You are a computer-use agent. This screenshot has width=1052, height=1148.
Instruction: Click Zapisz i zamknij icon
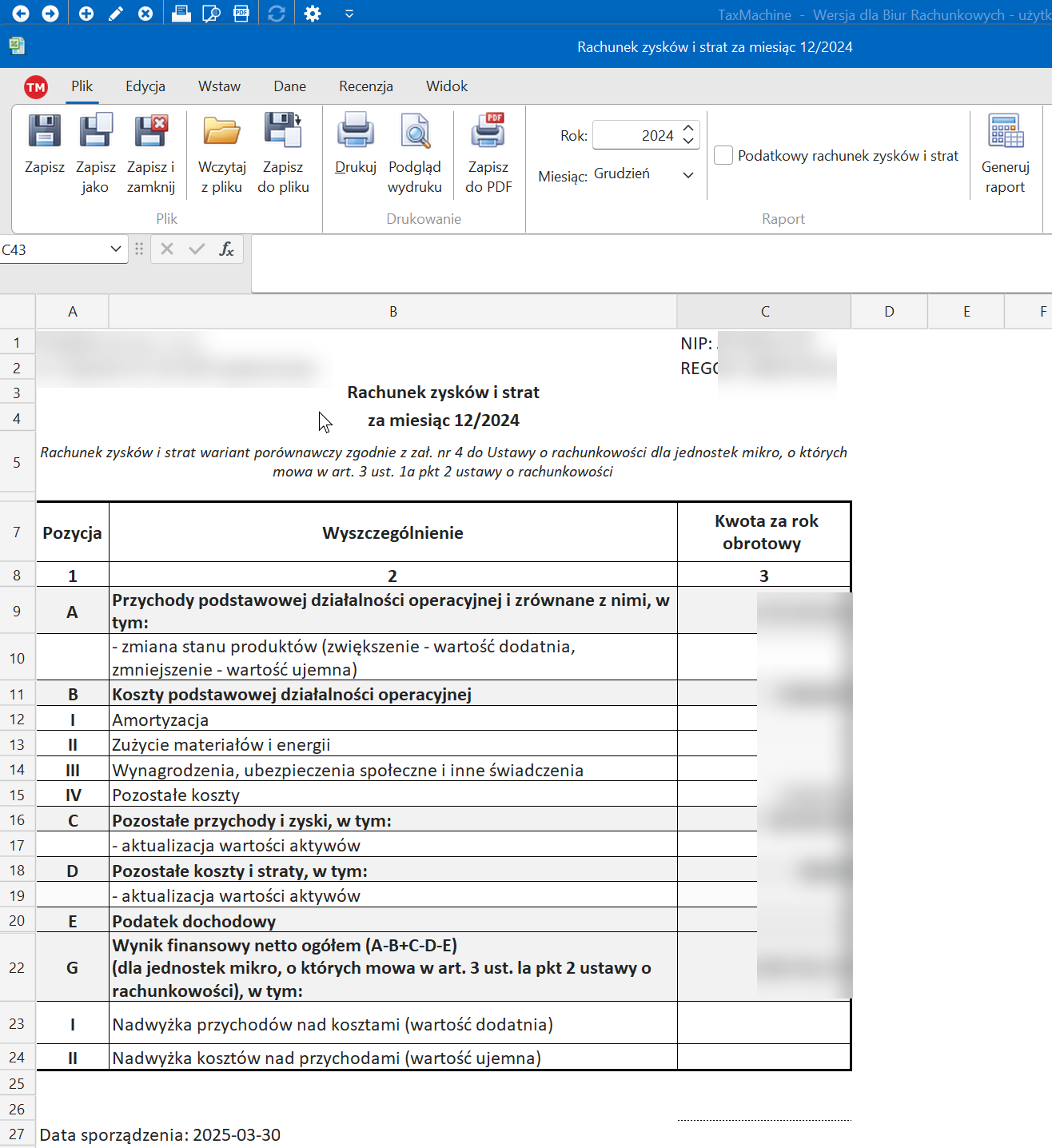coord(150,132)
